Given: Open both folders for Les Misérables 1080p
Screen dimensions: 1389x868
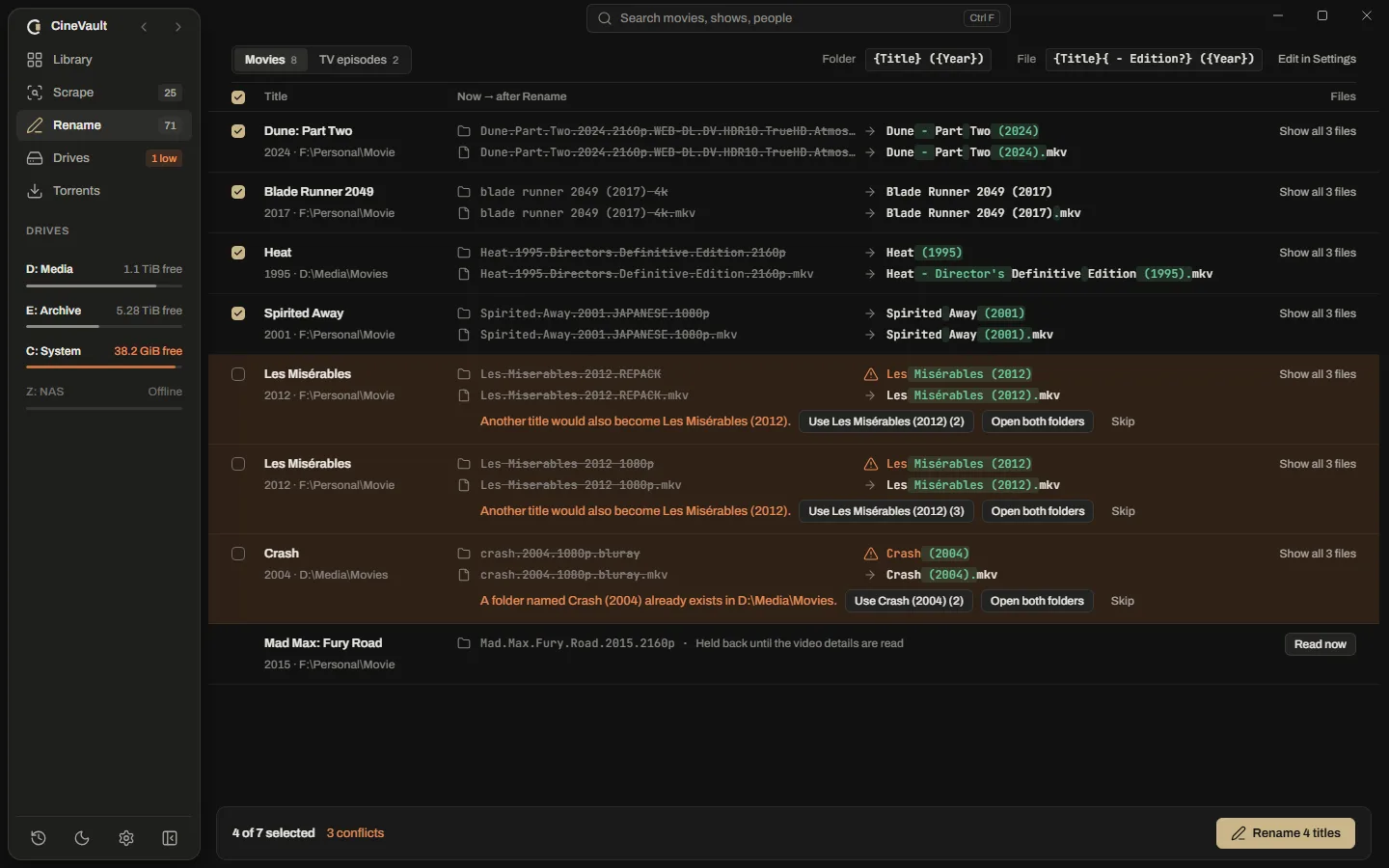Looking at the screenshot, I should [1038, 511].
